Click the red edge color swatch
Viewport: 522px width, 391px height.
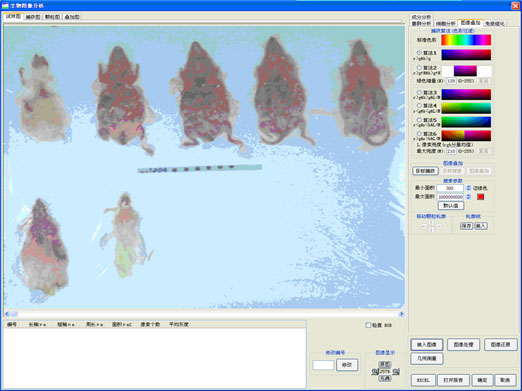point(480,197)
